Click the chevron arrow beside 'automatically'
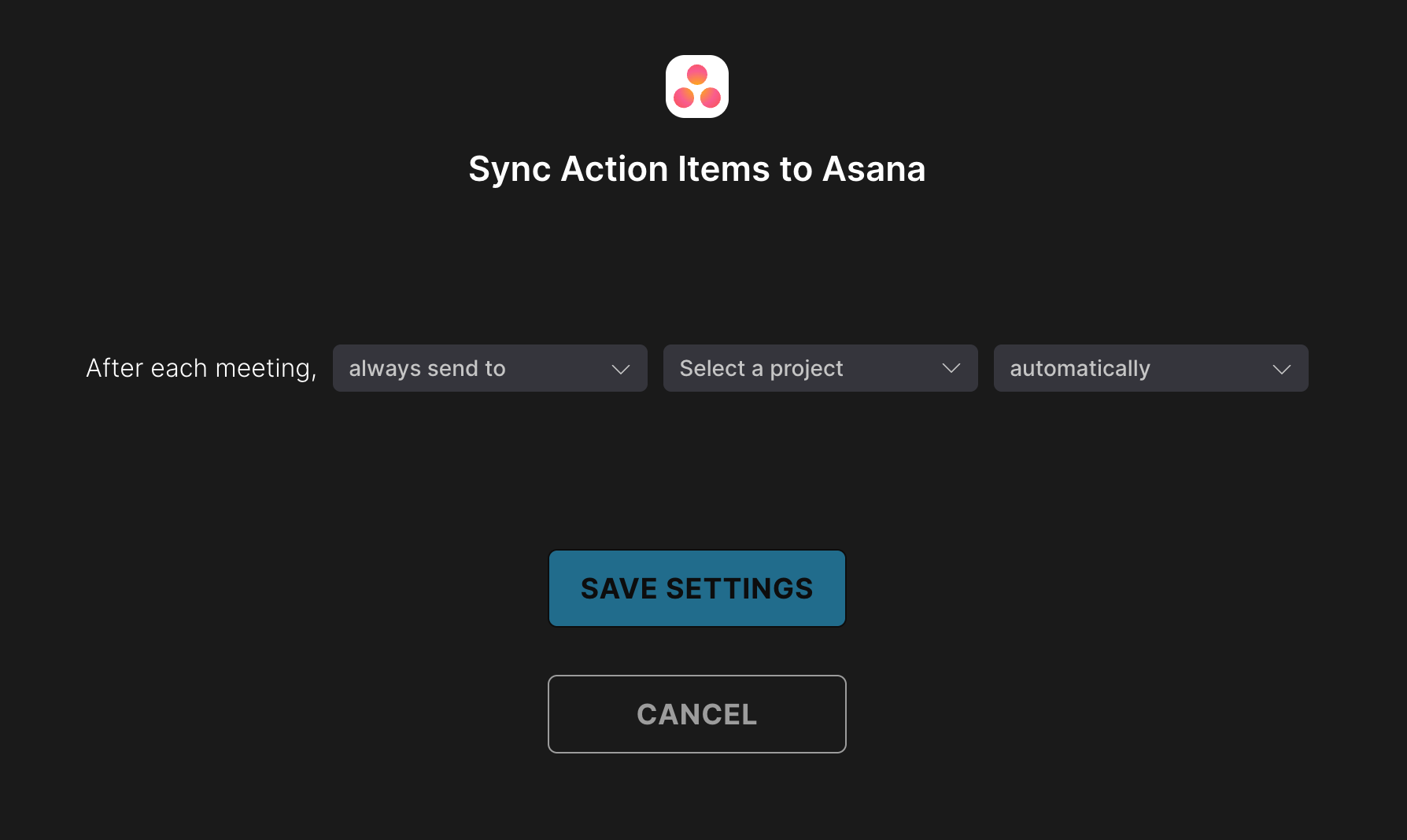 pyautogui.click(x=1282, y=369)
